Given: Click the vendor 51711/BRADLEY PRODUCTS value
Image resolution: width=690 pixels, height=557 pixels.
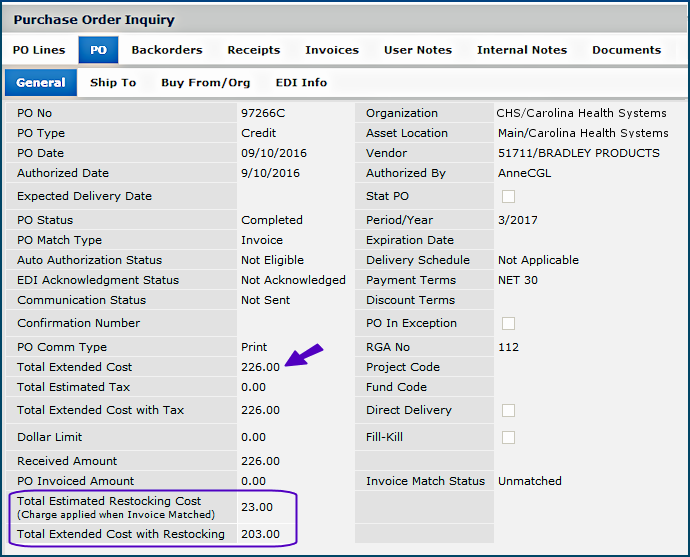Looking at the screenshot, I should coord(578,154).
